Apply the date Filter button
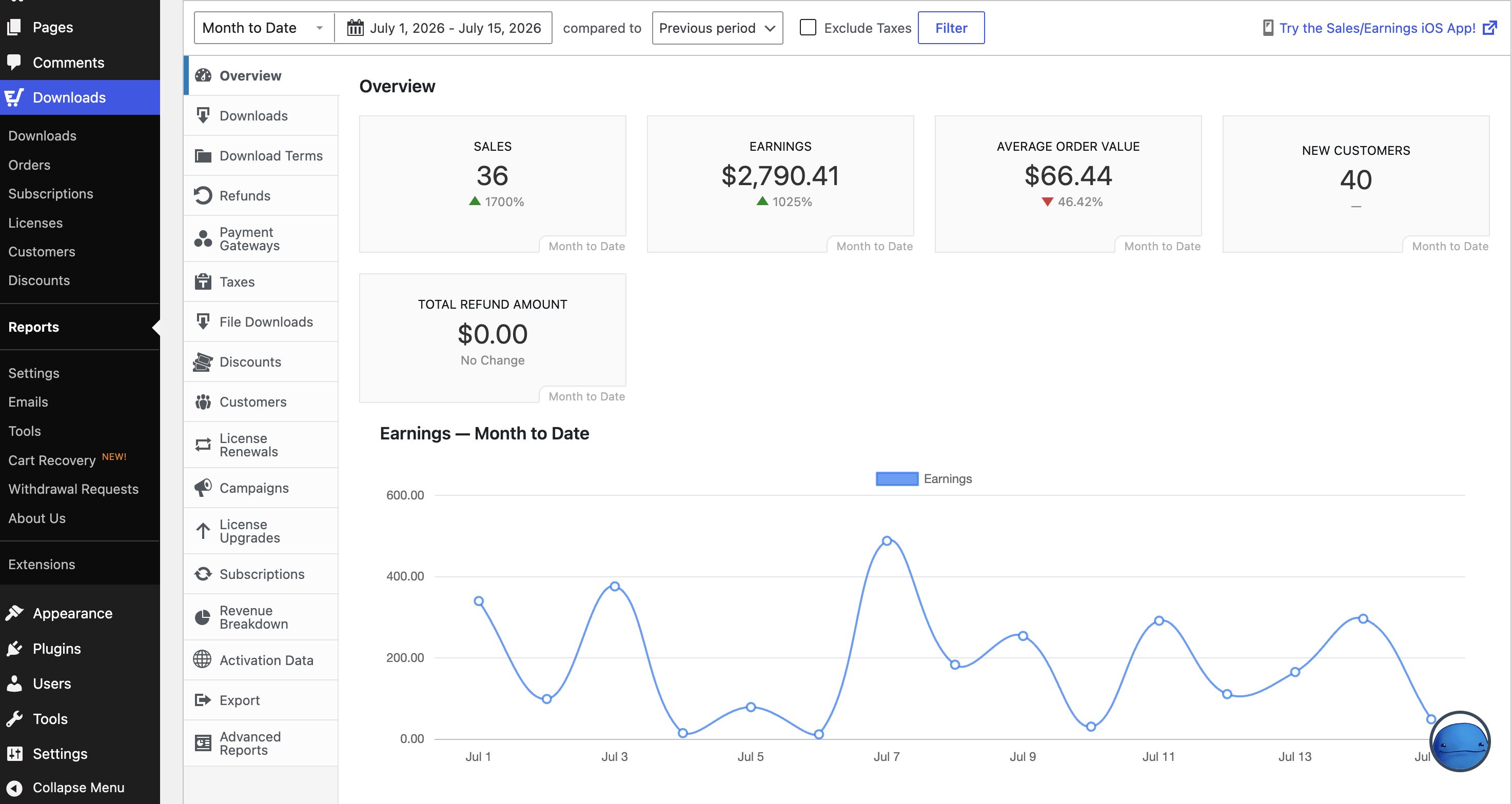 point(951,28)
